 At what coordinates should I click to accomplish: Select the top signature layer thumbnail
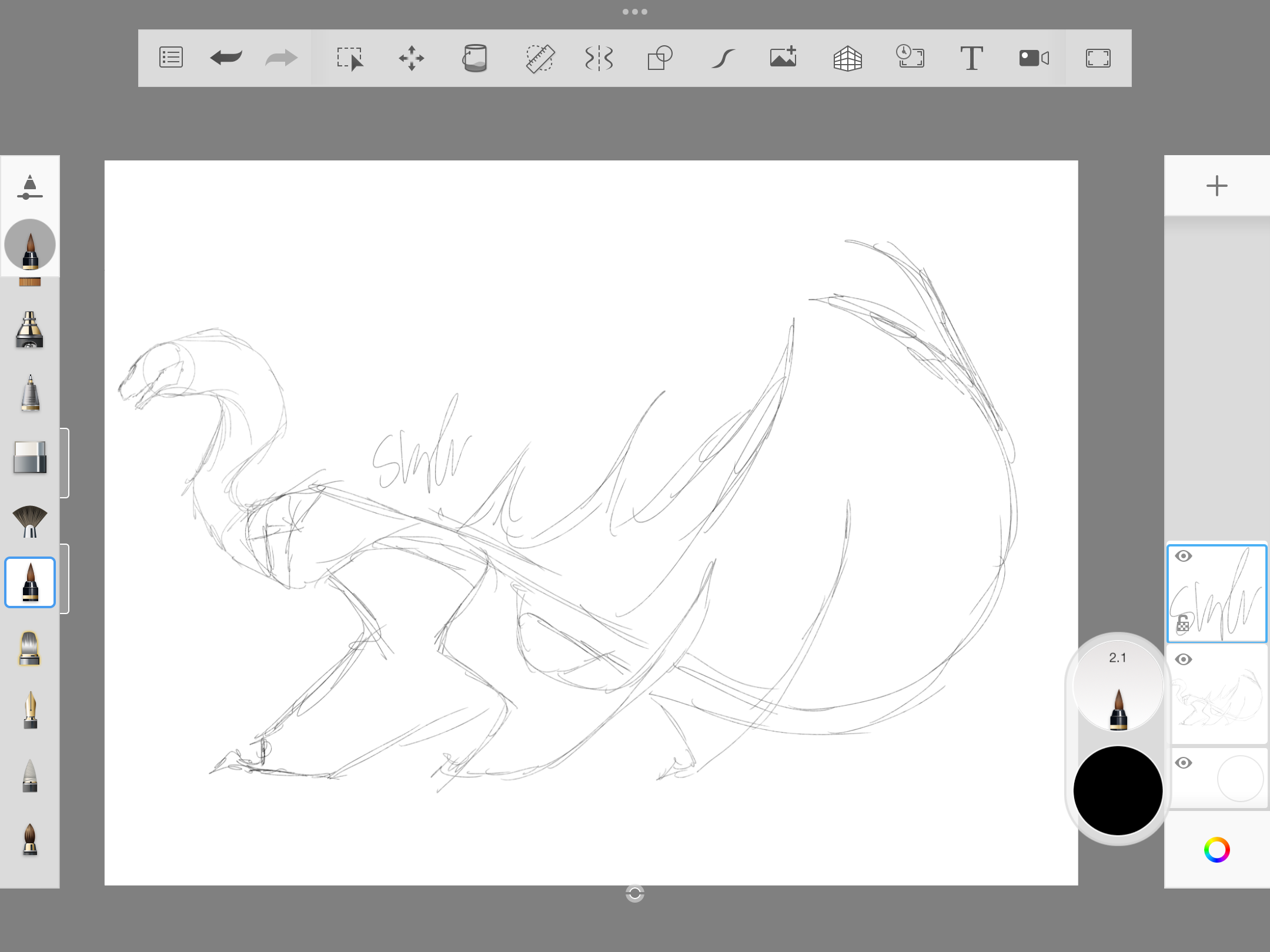coord(1216,594)
